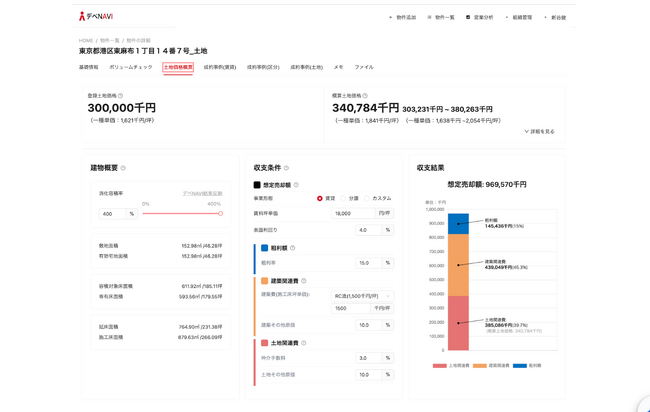Click help icon beside 建物概要 heading

[x=123, y=168]
